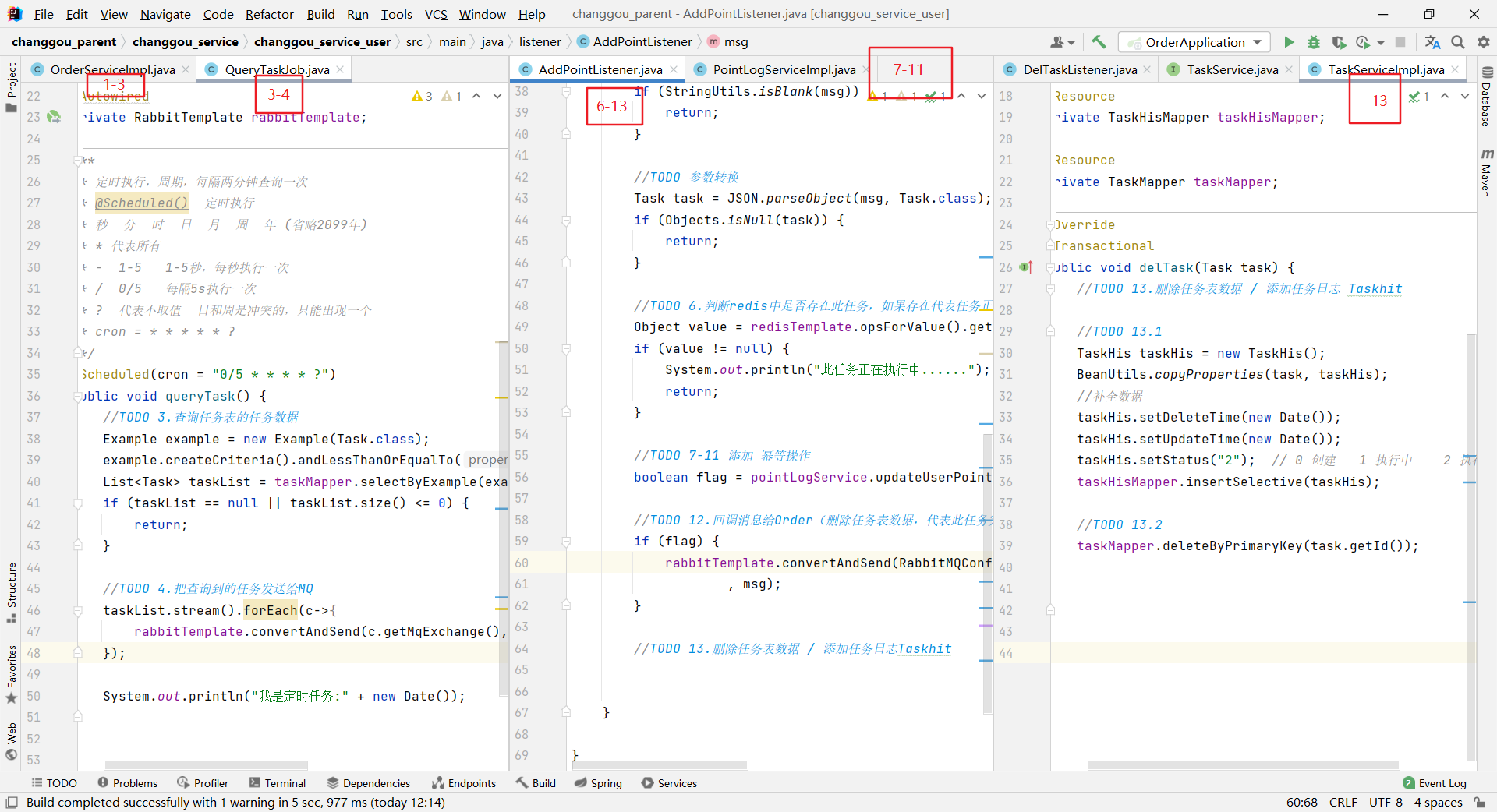Click the override gutter icon on line 26
The image size is (1497, 812).
1026,267
